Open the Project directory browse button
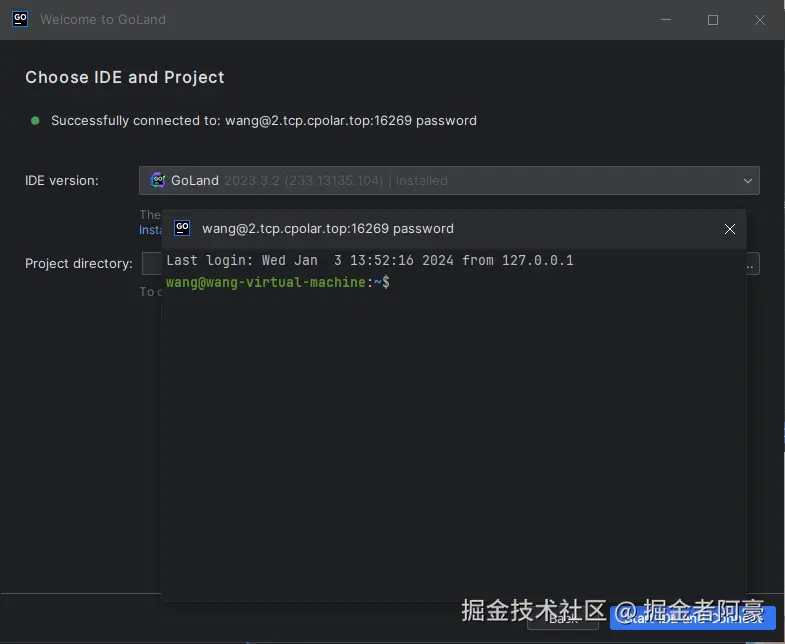The image size is (785, 644). [x=752, y=263]
